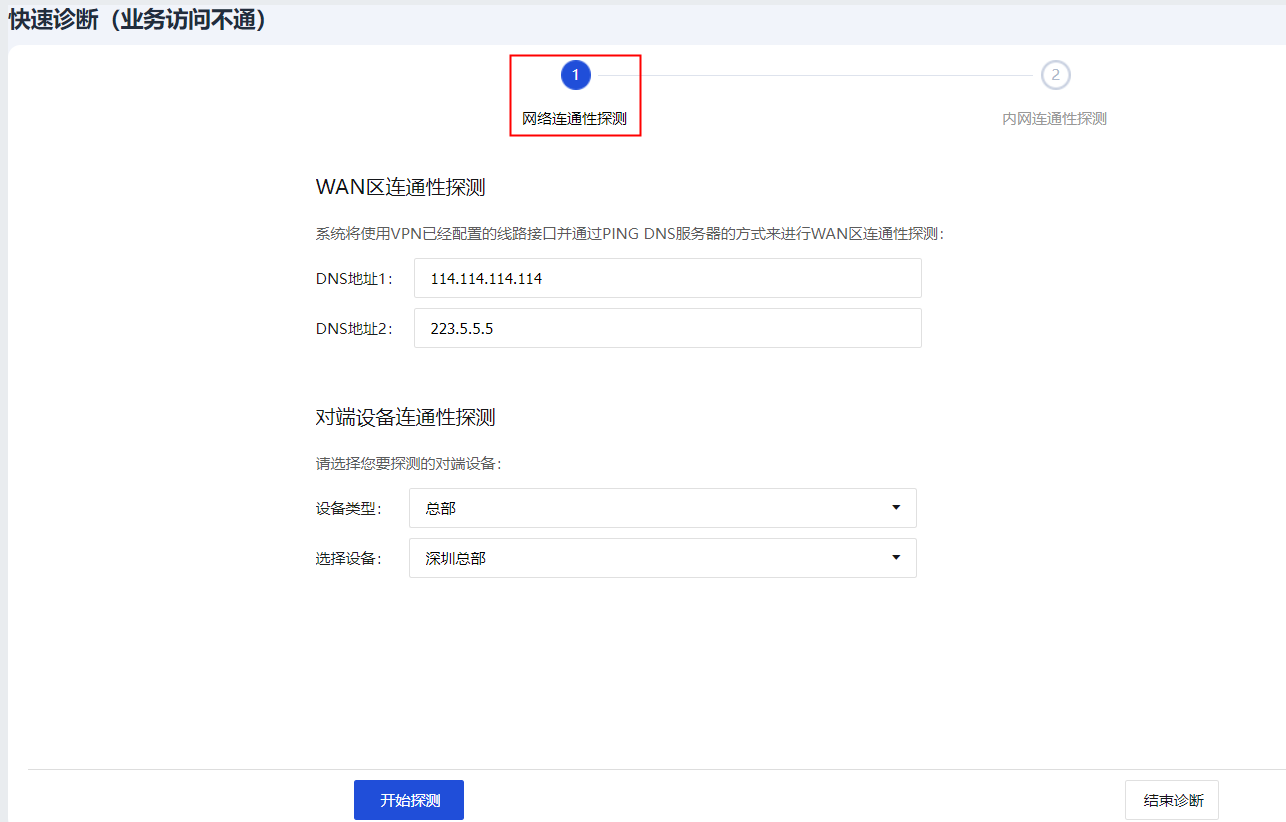Click the 选择设备 label
The width and height of the screenshot is (1286, 822).
348,558
